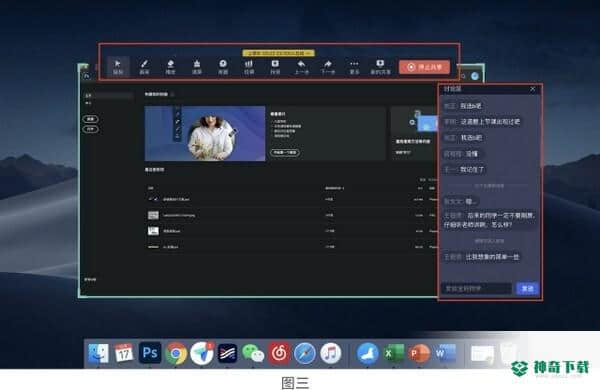Open WeChat from the dock

click(253, 353)
